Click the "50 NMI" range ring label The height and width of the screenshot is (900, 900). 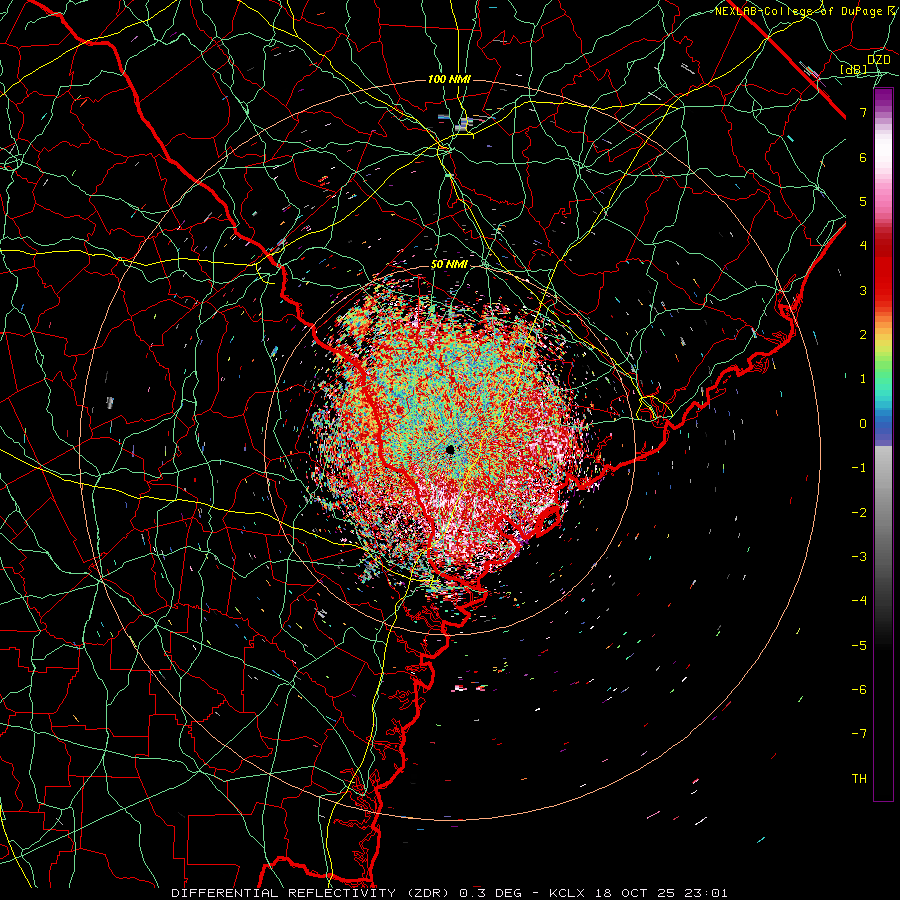coord(449,265)
